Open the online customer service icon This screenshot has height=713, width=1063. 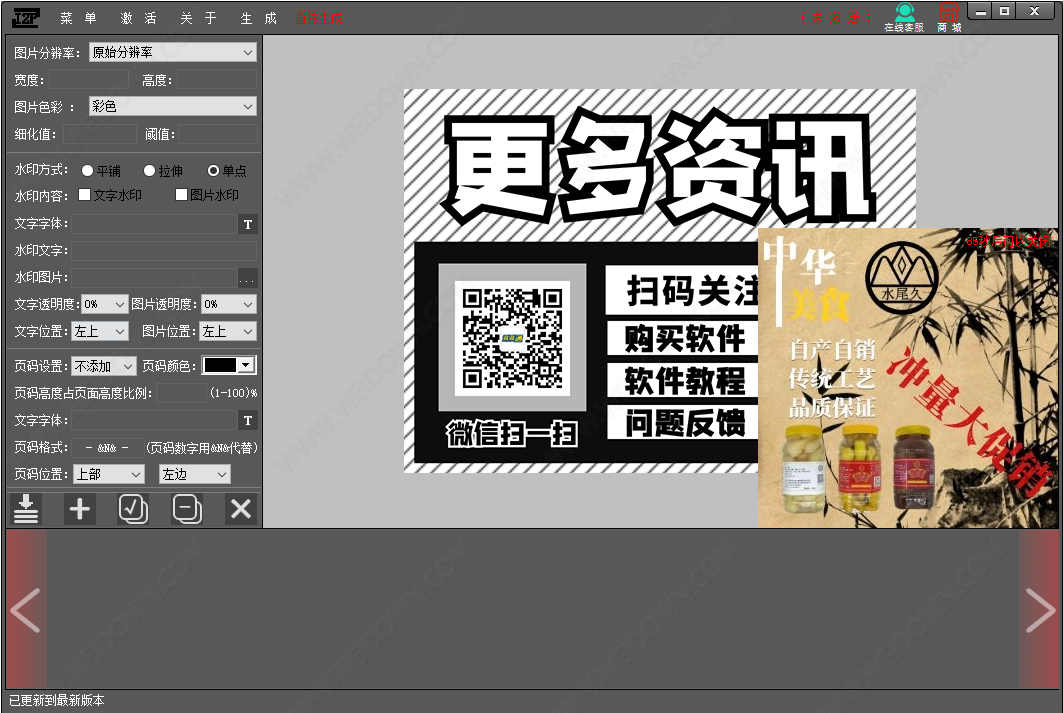click(x=904, y=17)
